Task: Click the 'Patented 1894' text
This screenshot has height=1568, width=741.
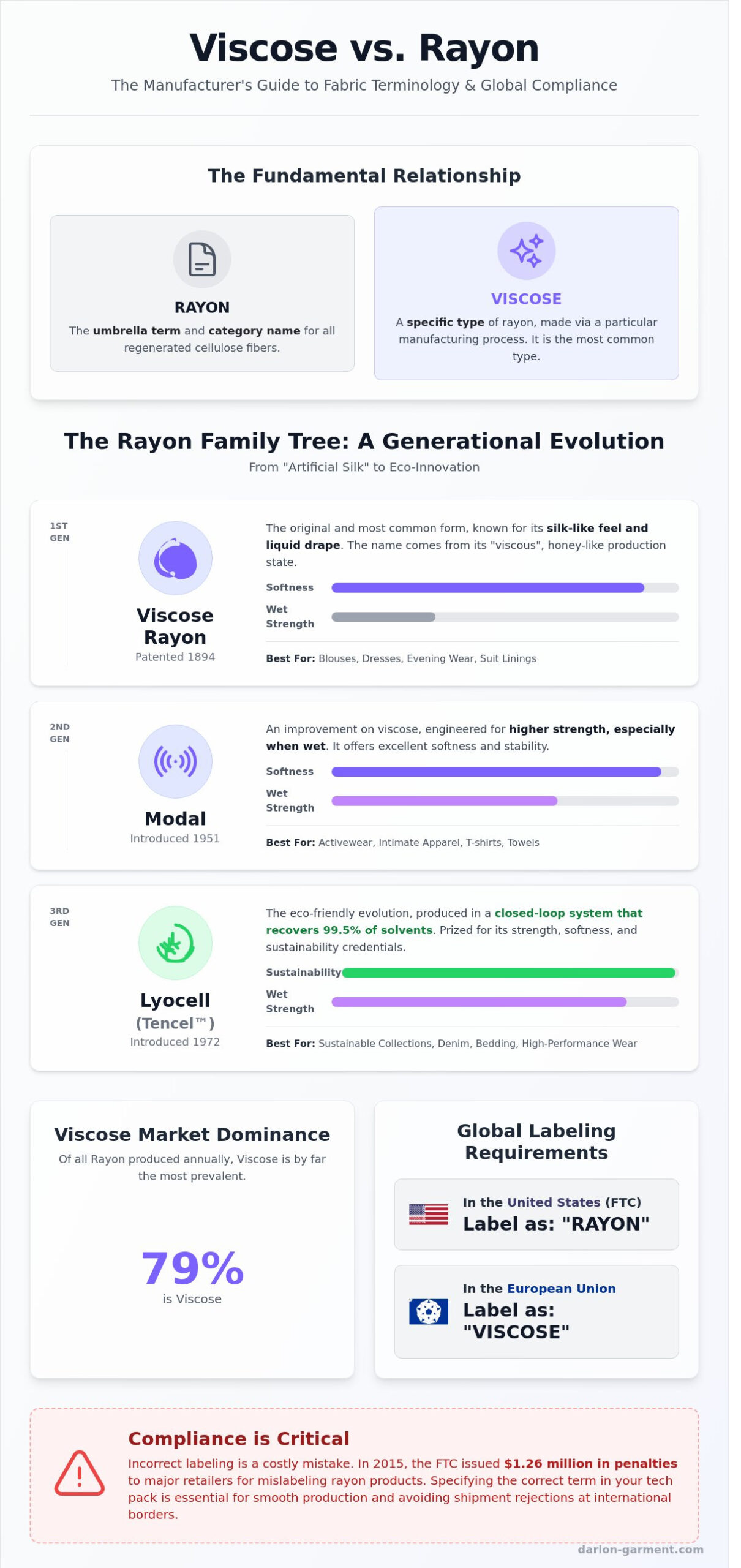Action: click(x=175, y=657)
